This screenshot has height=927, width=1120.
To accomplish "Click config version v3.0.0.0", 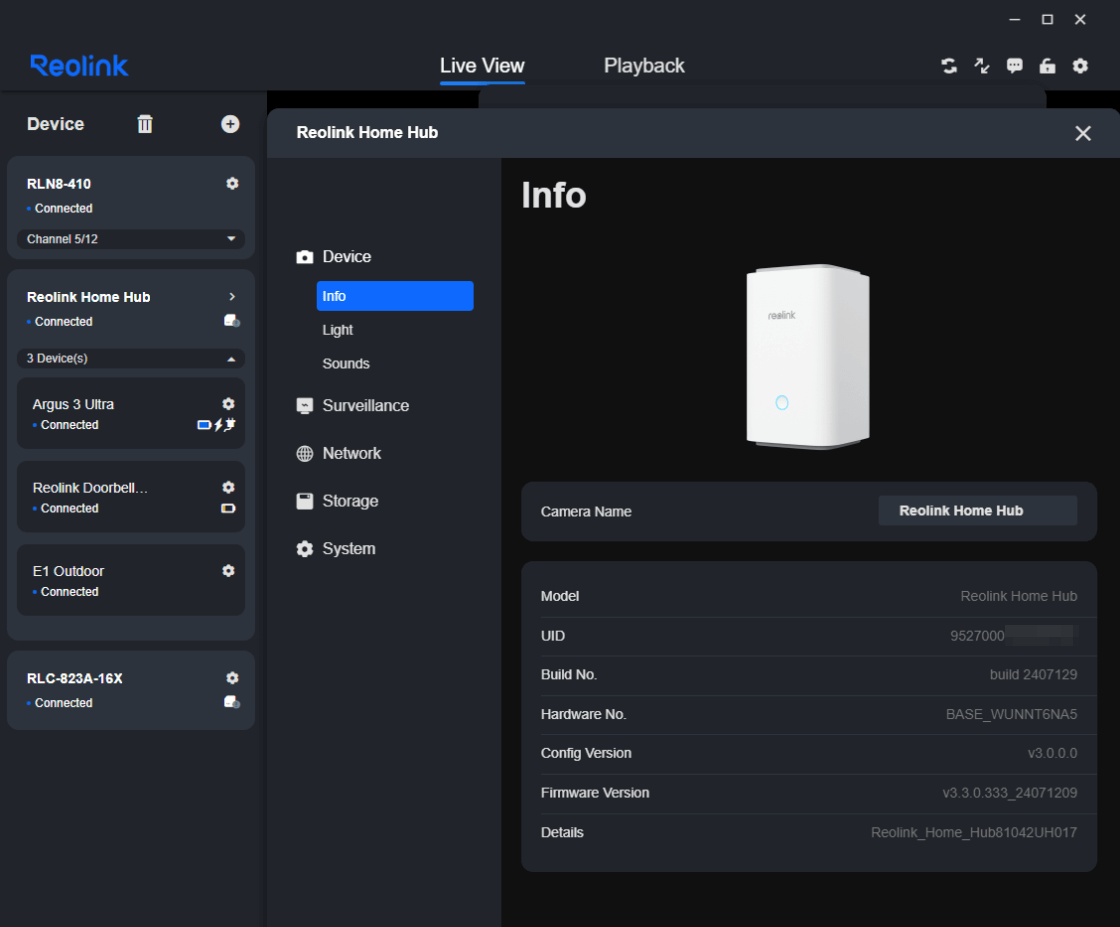I will tap(1052, 753).
